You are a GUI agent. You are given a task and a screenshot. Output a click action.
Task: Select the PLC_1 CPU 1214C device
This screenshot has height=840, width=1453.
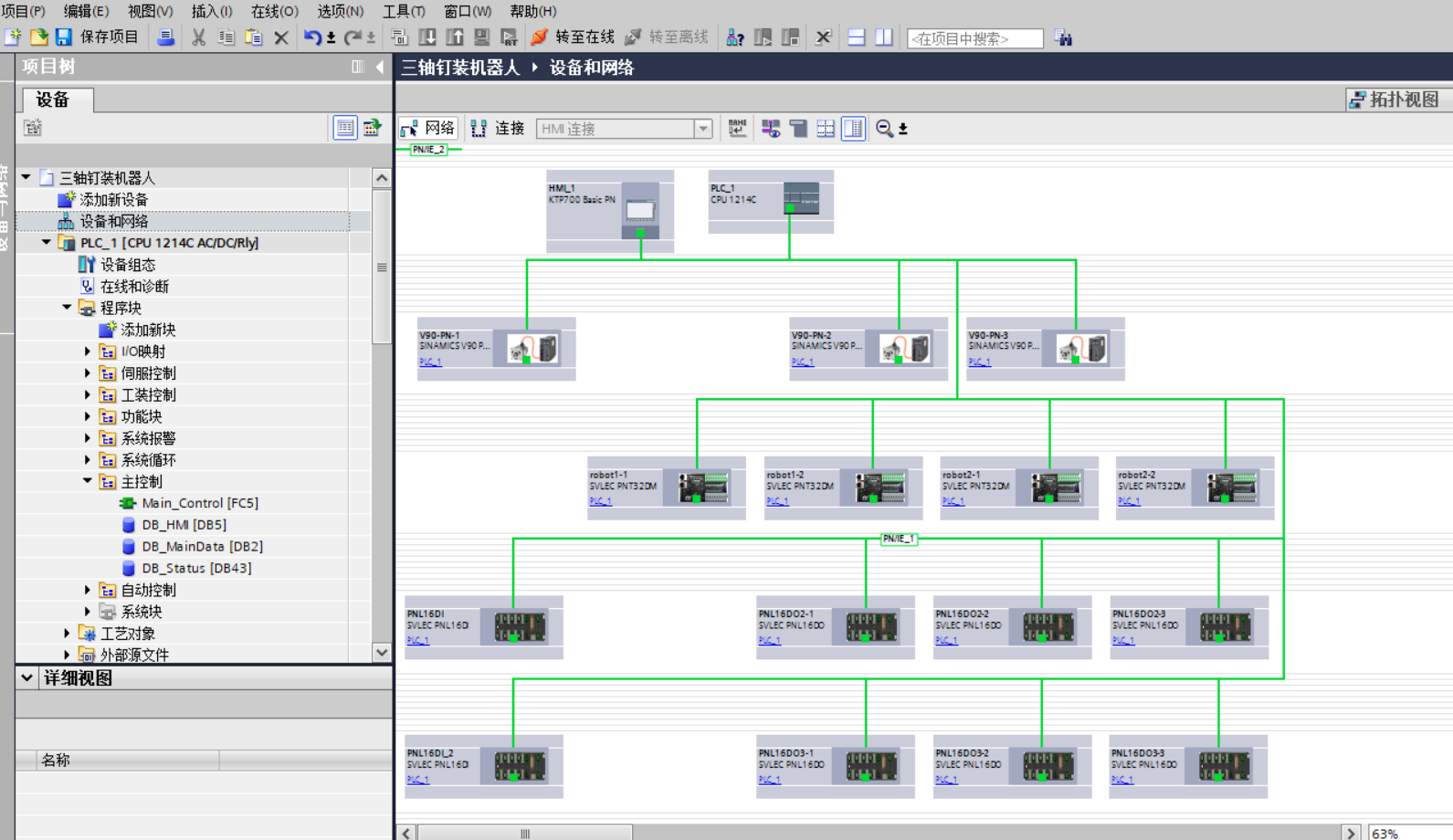click(x=771, y=201)
